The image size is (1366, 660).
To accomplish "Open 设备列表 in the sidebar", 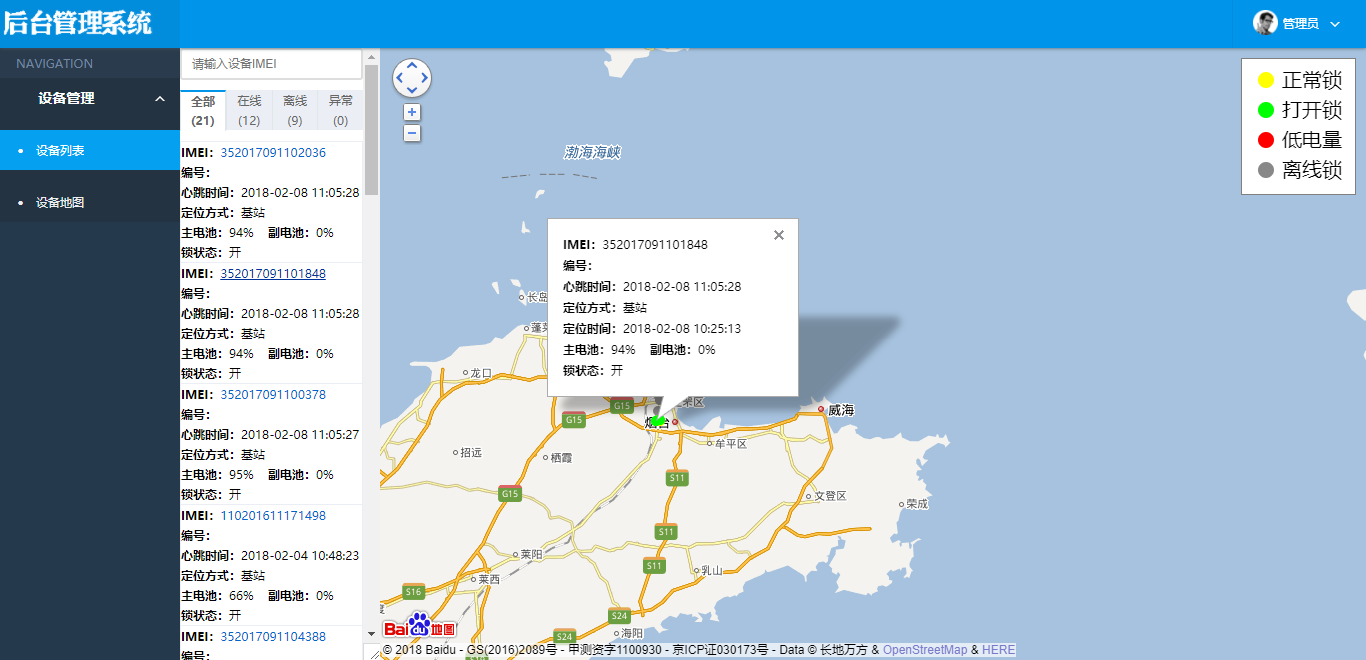I will coord(60,151).
